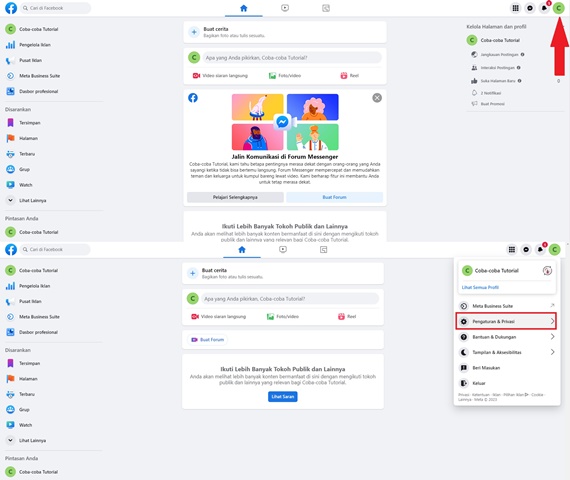570x480 pixels.
Task: Click the Buat Promosi megaphone icon
Action: (474, 104)
